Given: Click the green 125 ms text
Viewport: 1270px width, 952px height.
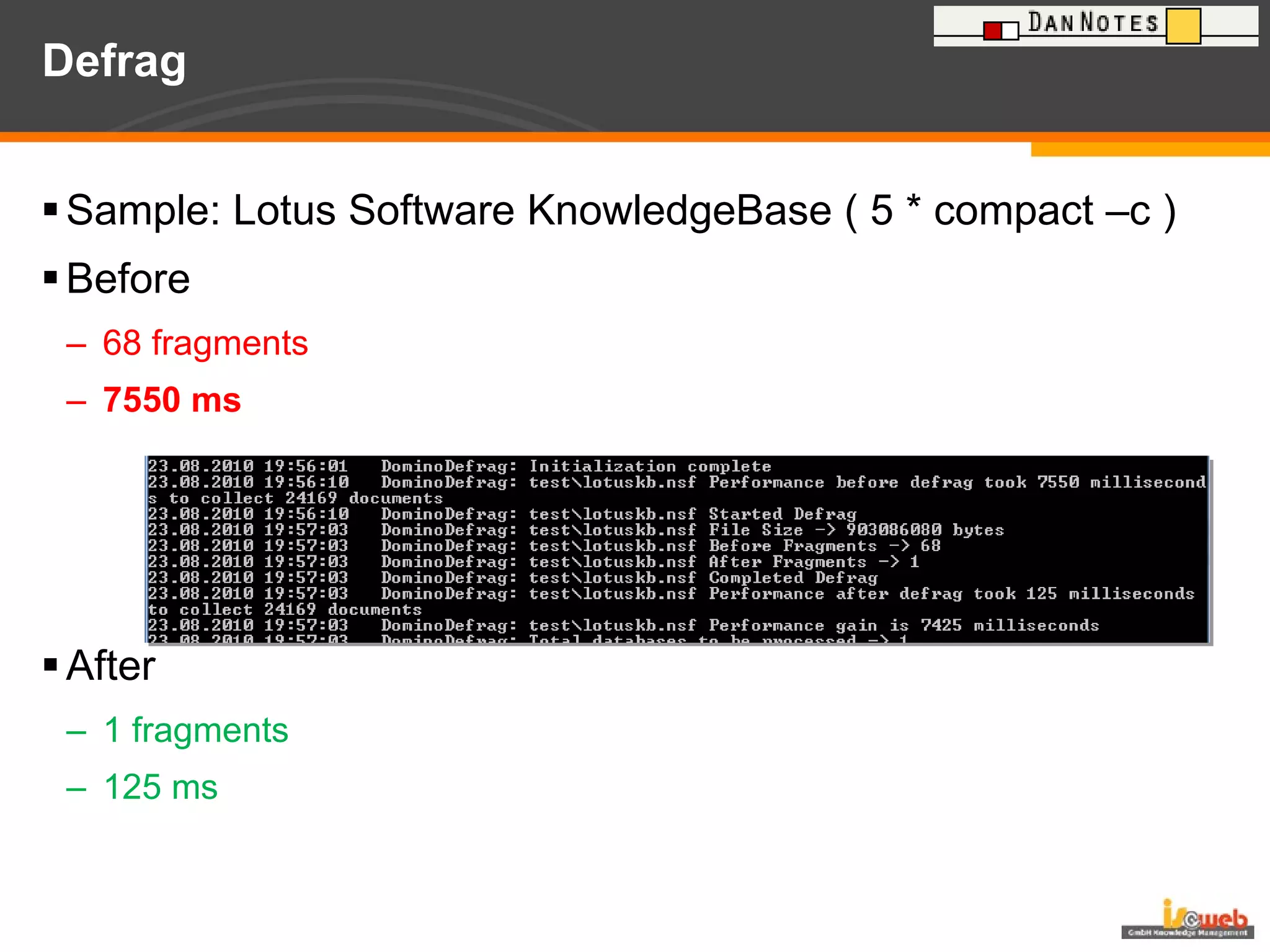Looking at the screenshot, I should click(161, 787).
